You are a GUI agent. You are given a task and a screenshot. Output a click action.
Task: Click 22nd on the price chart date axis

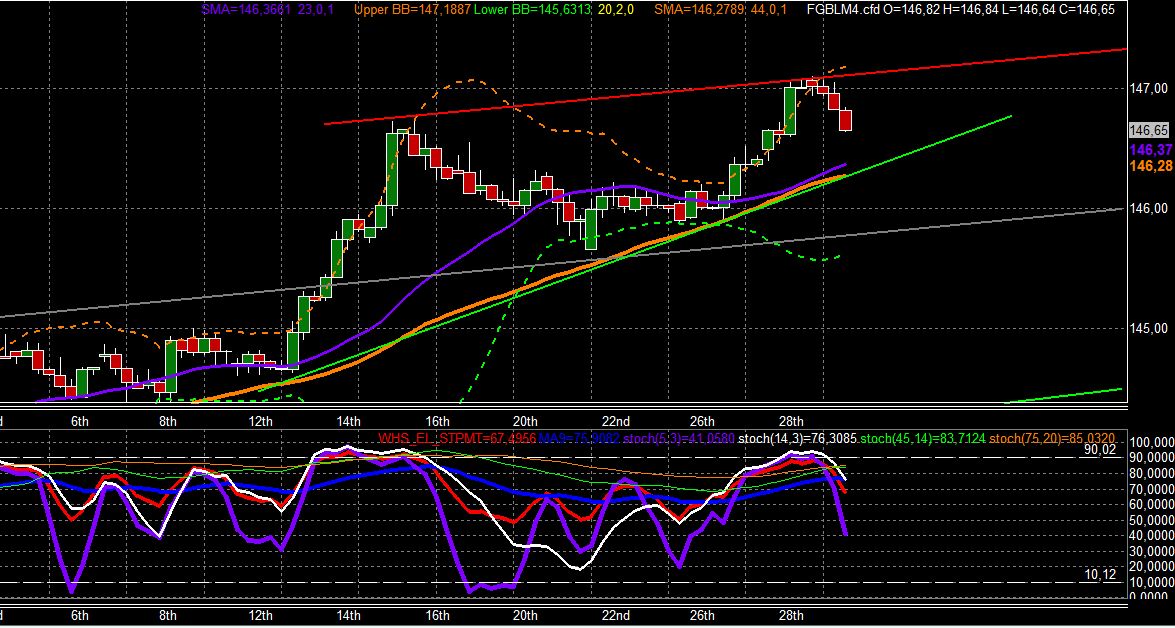(x=615, y=420)
